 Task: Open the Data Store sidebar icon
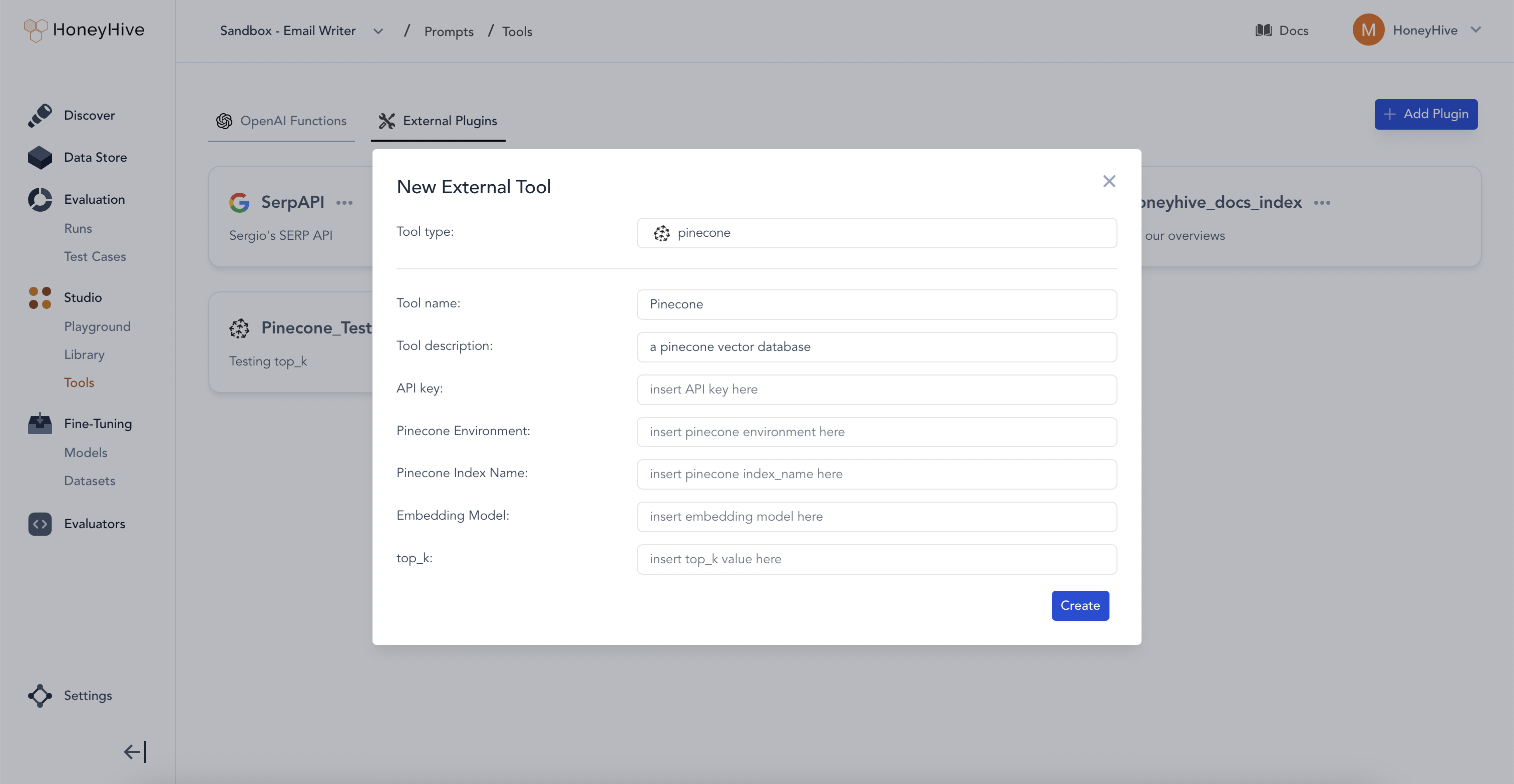[40, 158]
